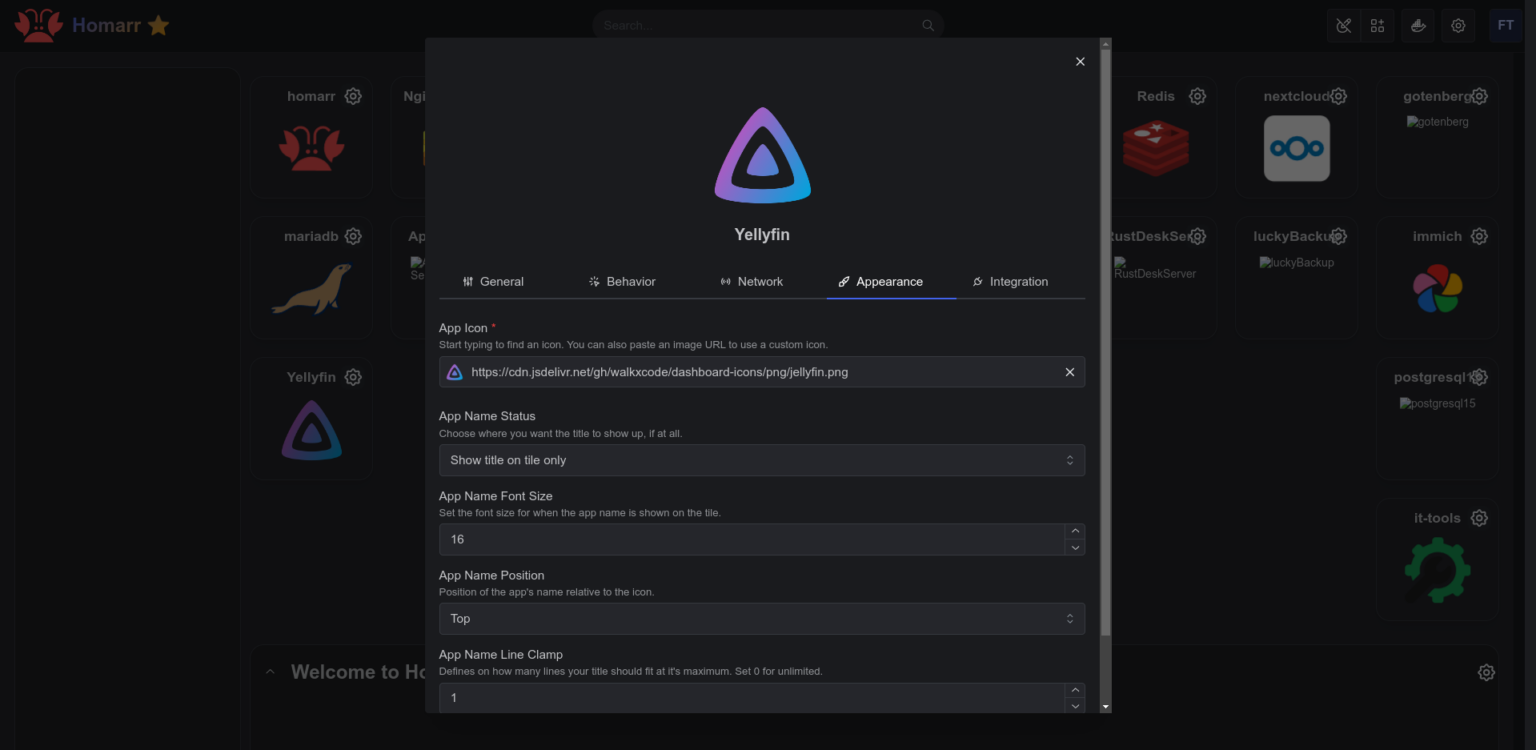Click the immich pinwheel icon on its tile
This screenshot has height=750, width=1536.
point(1438,289)
